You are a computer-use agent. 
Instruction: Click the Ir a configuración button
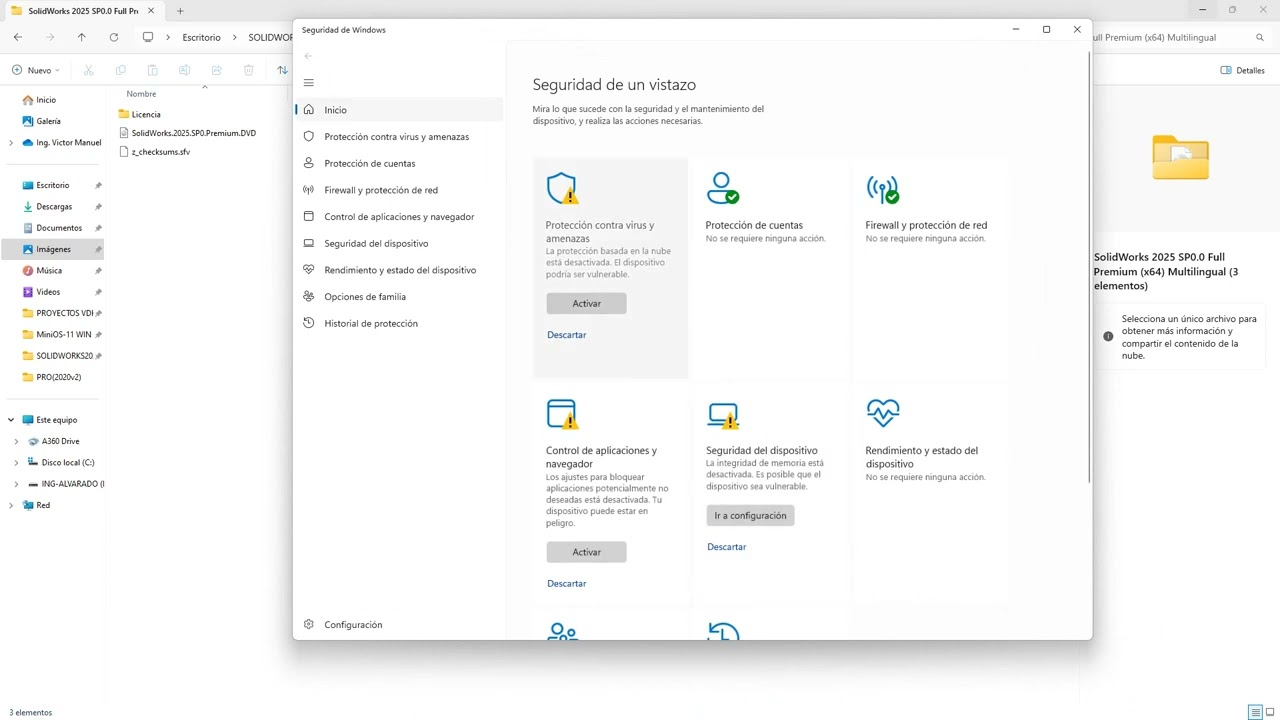pyautogui.click(x=750, y=516)
